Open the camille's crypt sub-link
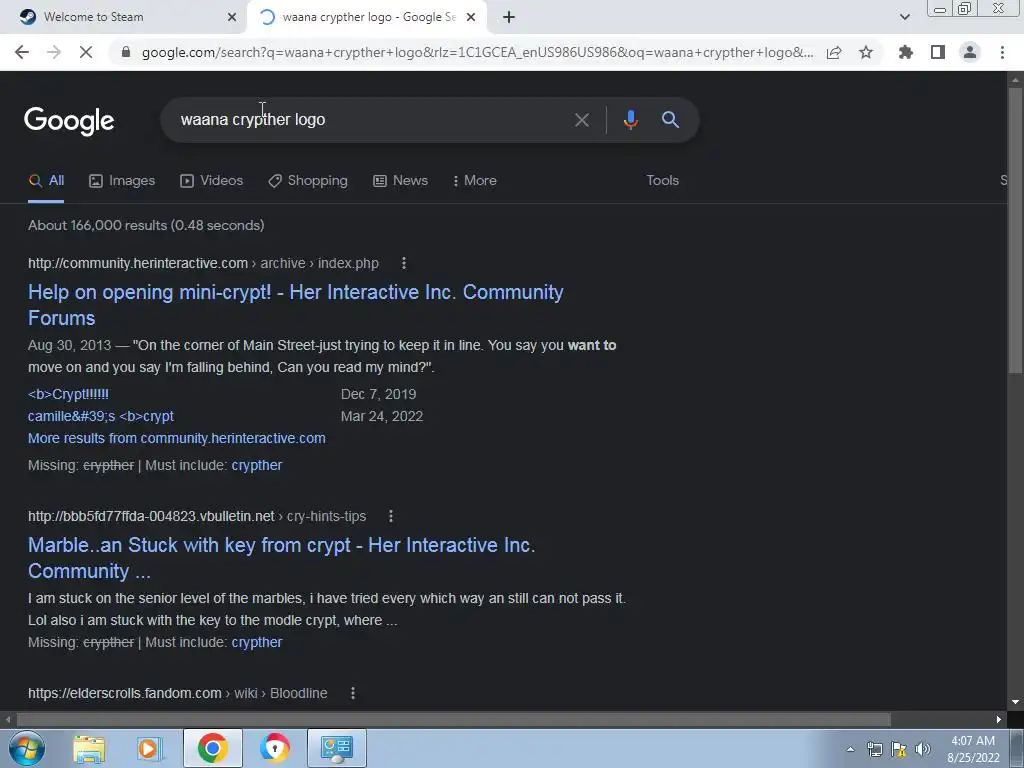This screenshot has height=768, width=1024. coord(101,416)
